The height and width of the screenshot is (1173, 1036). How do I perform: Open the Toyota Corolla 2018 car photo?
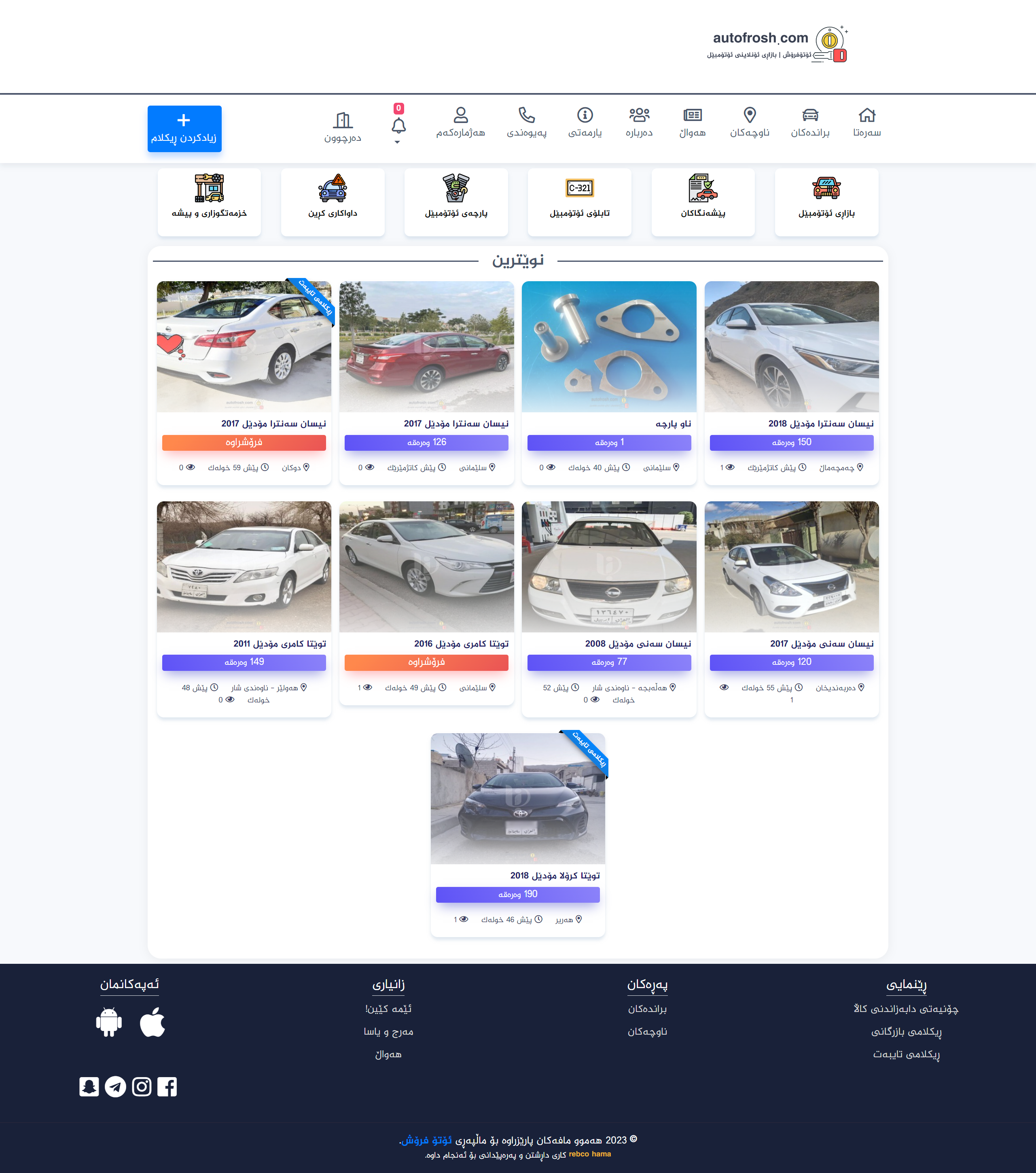coord(517,798)
